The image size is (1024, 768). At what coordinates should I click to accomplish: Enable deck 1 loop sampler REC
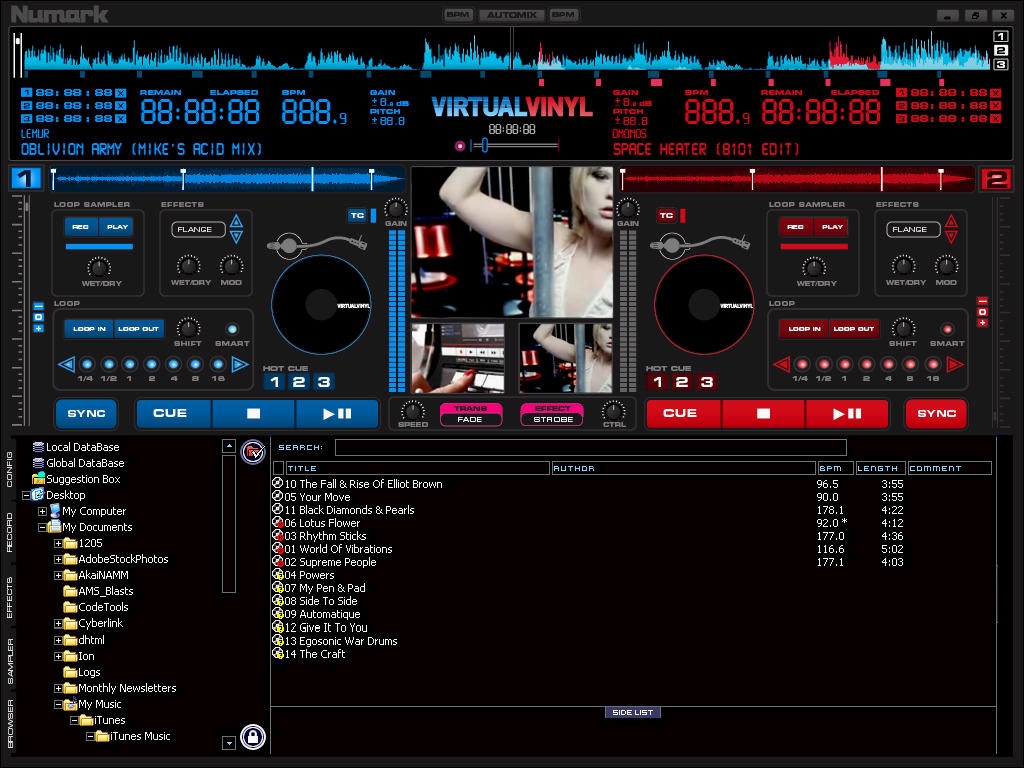click(81, 227)
